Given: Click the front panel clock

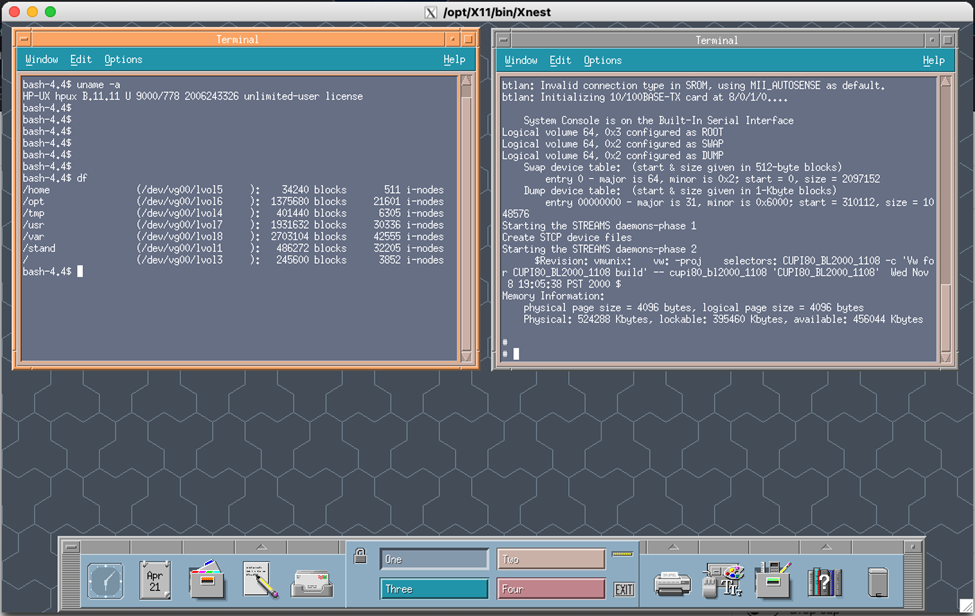Looking at the screenshot, I should pyautogui.click(x=105, y=580).
